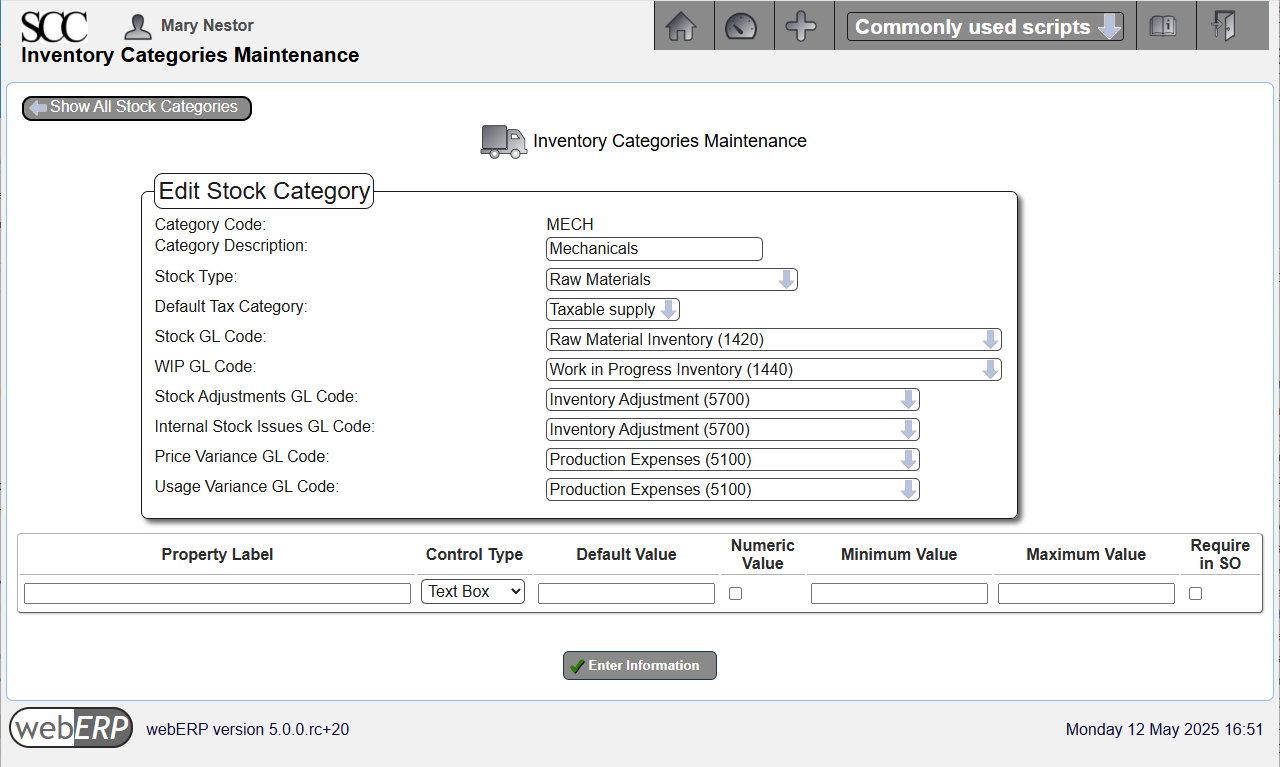
Task: Open Internal Stock Issues GL Code dropdown
Action: pyautogui.click(x=733, y=429)
